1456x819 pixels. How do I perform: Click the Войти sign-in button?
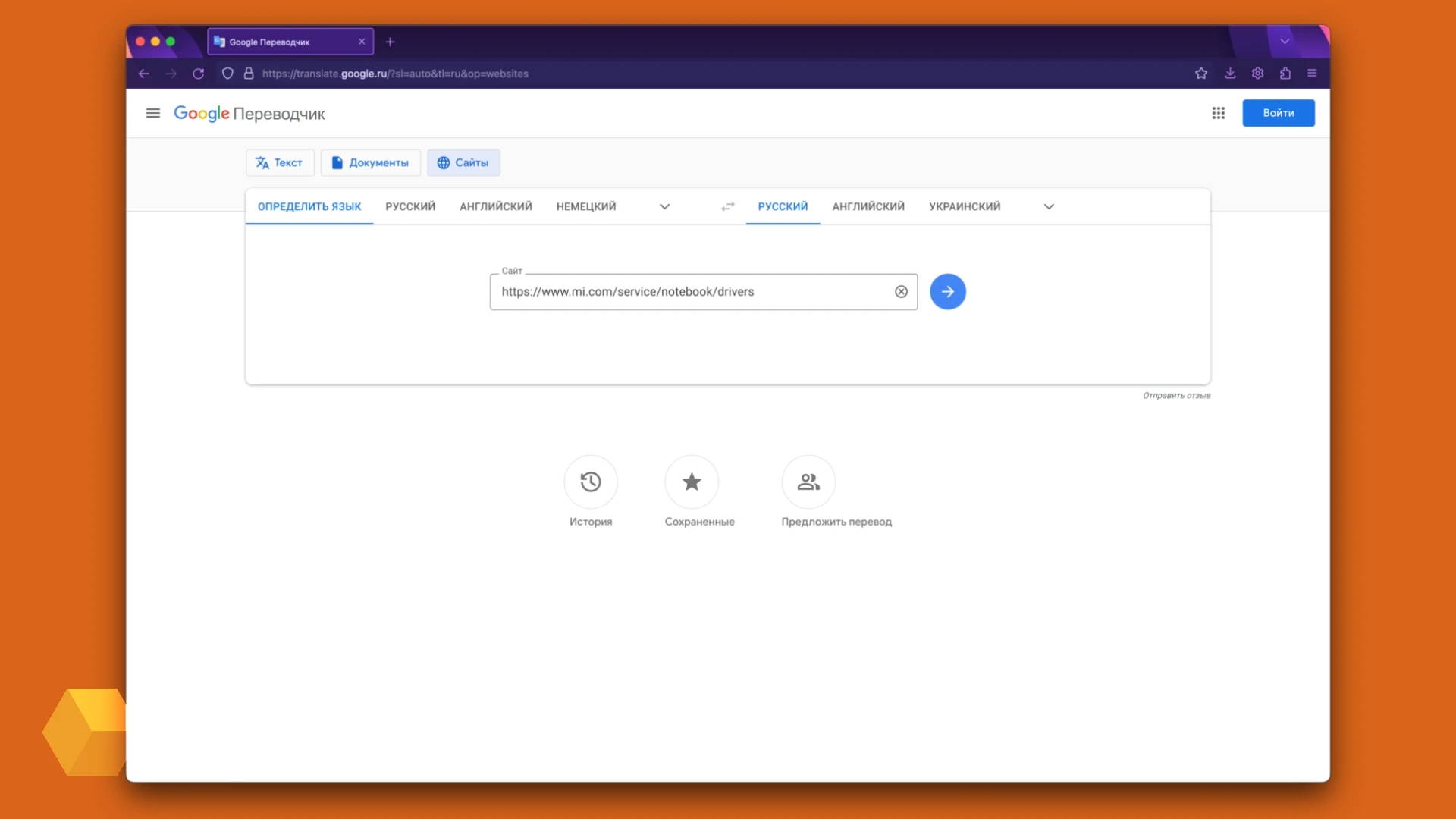click(1279, 113)
